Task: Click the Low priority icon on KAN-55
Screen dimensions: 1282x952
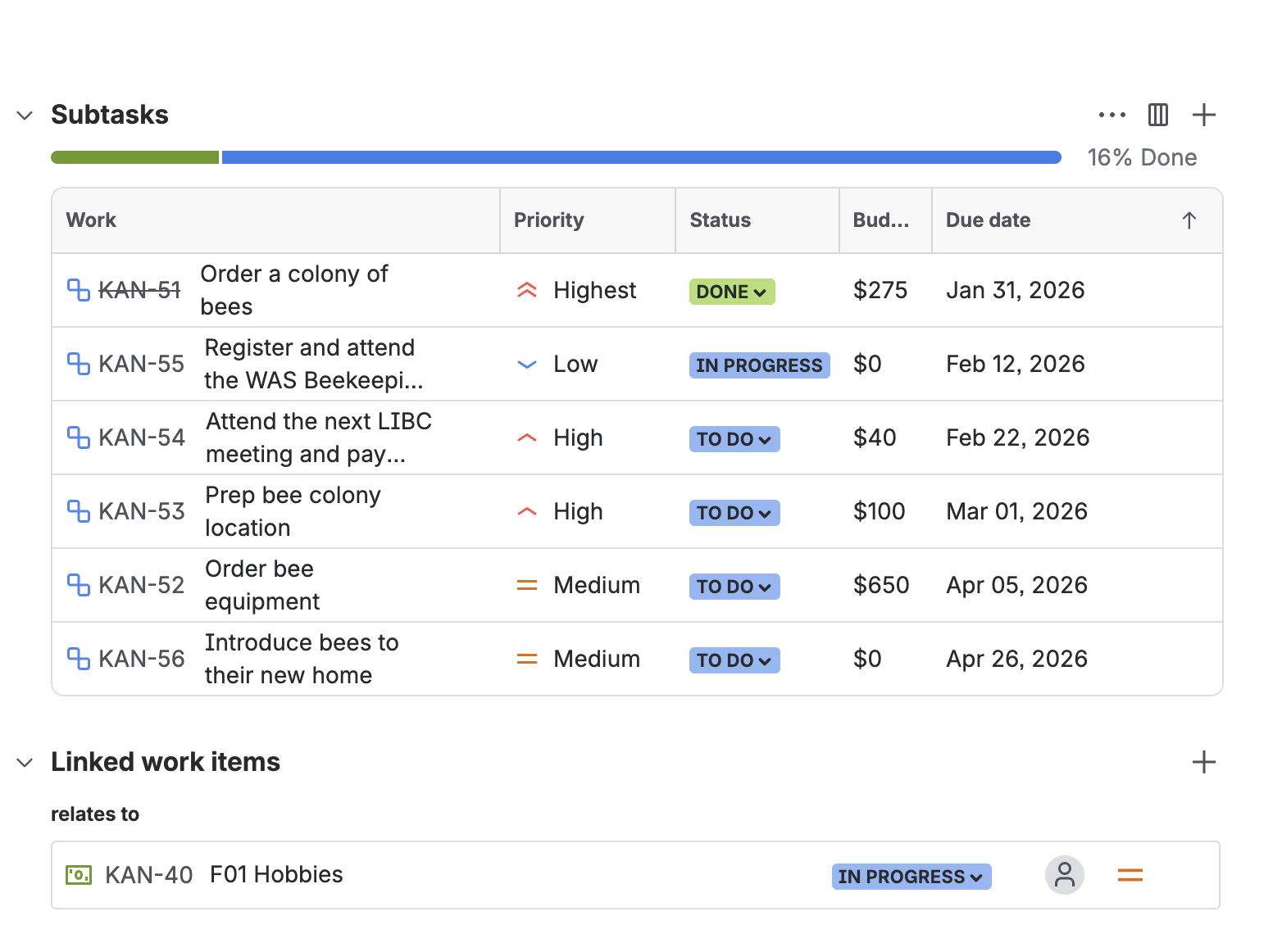Action: (x=527, y=364)
